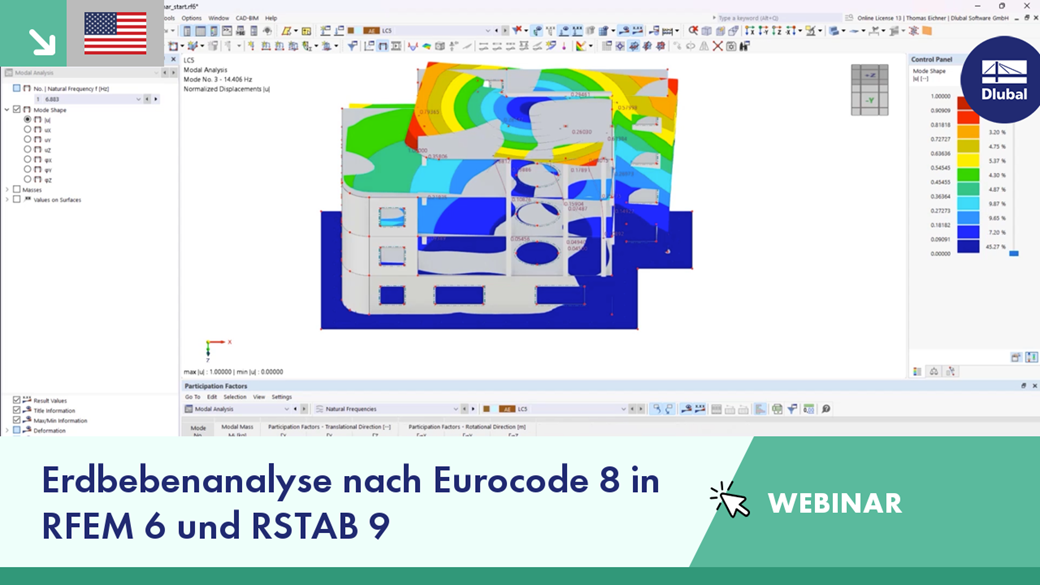Enable the uZ mode shape radio button
Screen dimensions: 1040x585
pyautogui.click(x=27, y=149)
